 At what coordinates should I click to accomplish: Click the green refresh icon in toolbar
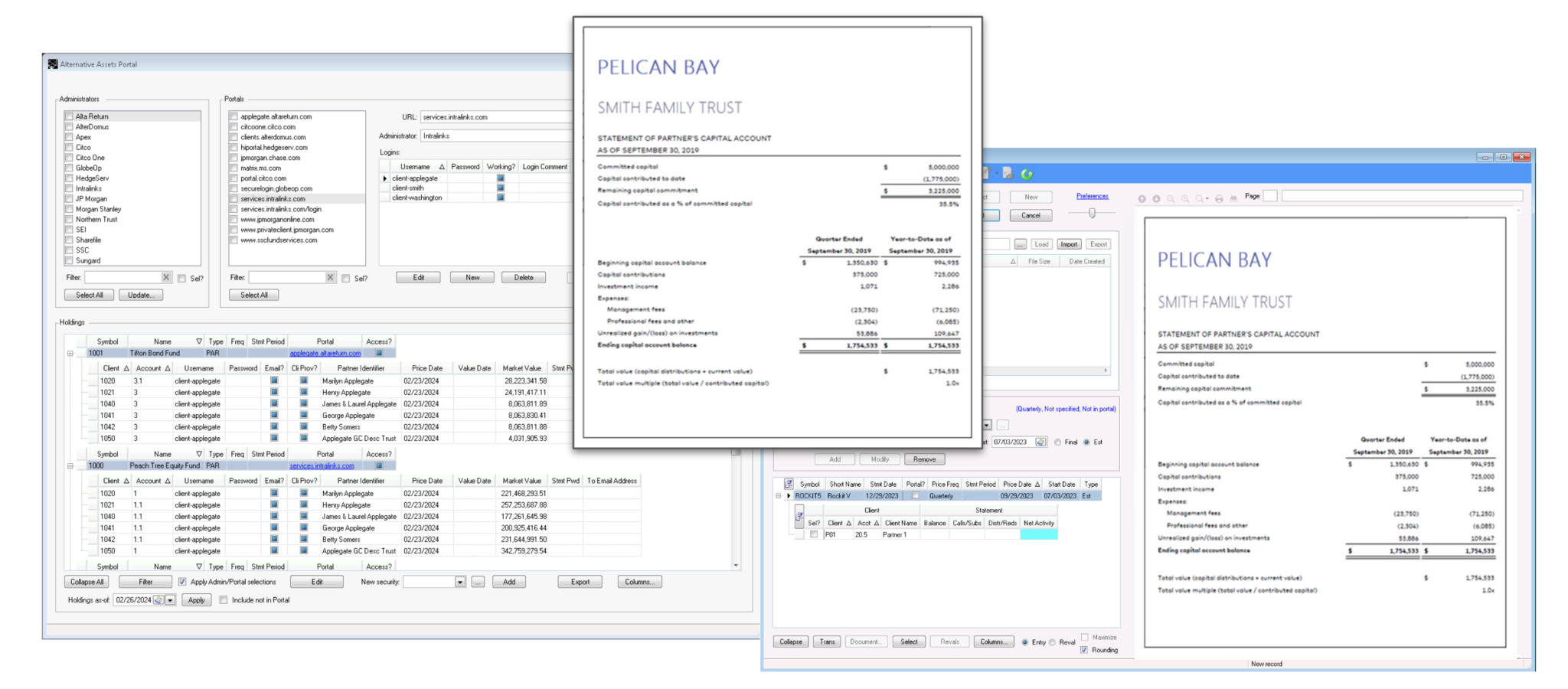[x=1027, y=174]
